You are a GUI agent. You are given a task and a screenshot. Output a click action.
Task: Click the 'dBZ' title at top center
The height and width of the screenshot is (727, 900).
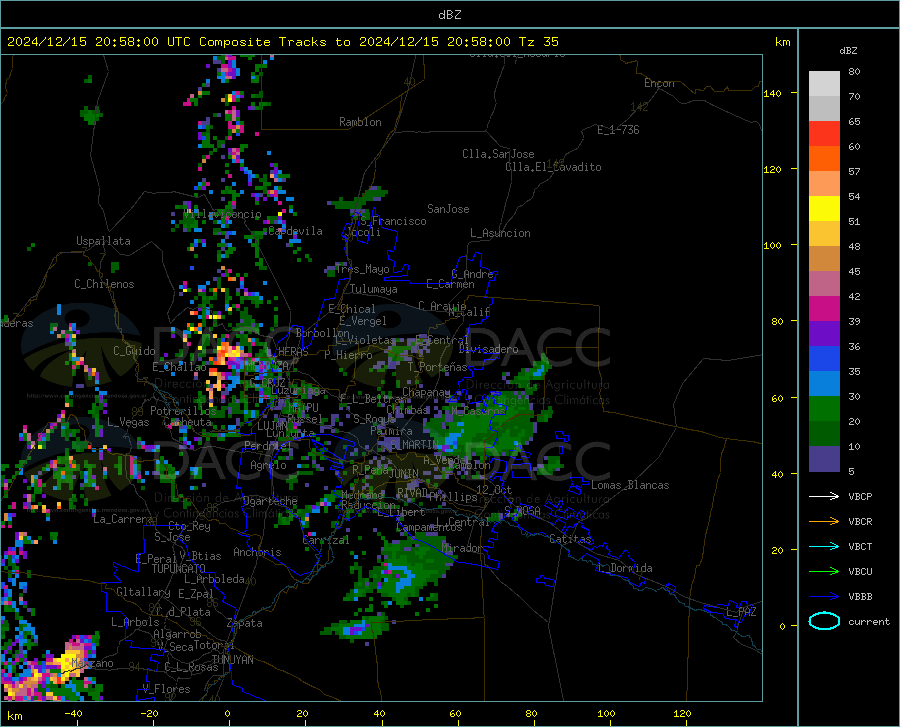[x=449, y=15]
